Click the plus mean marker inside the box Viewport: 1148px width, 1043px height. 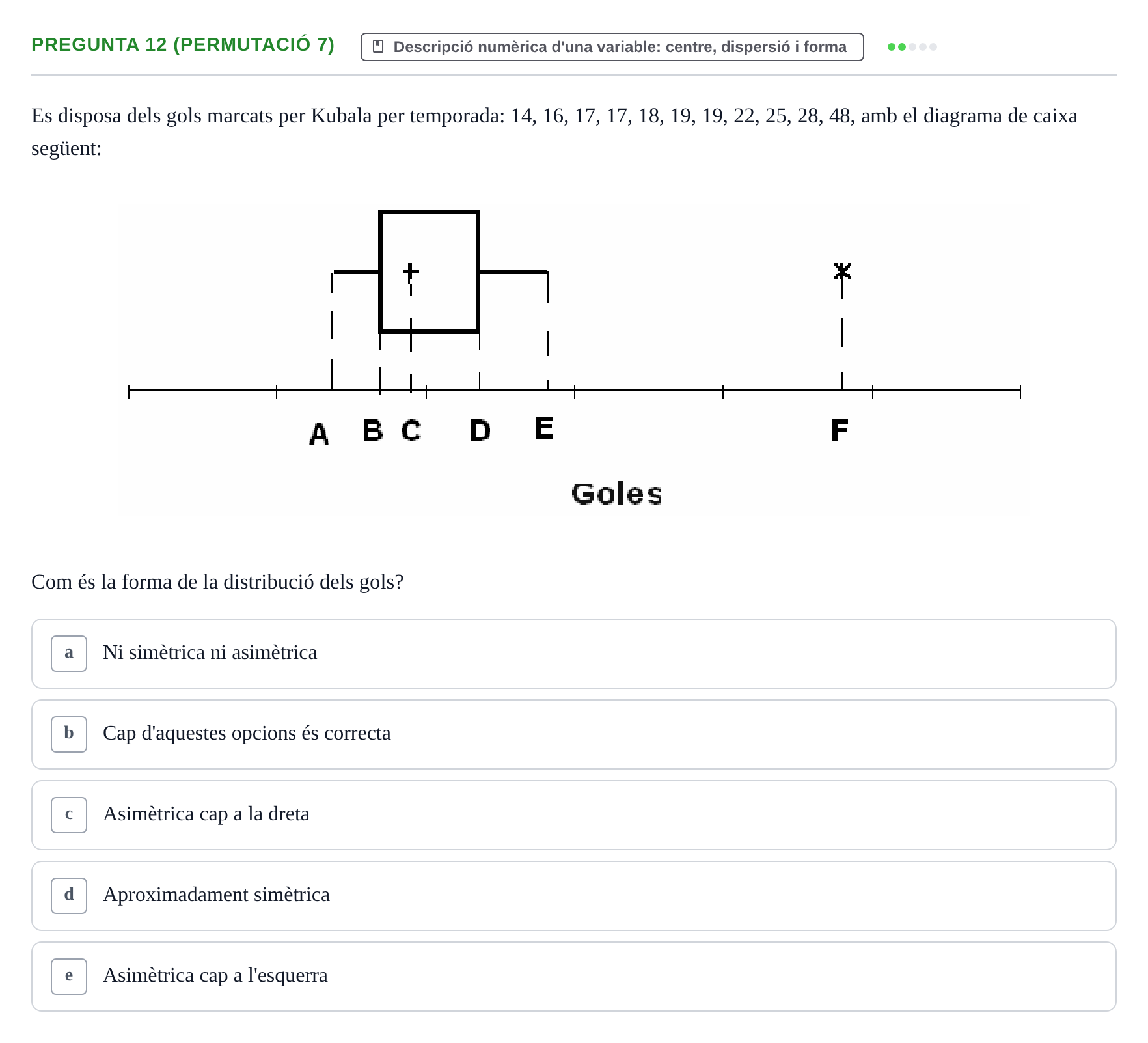[411, 270]
